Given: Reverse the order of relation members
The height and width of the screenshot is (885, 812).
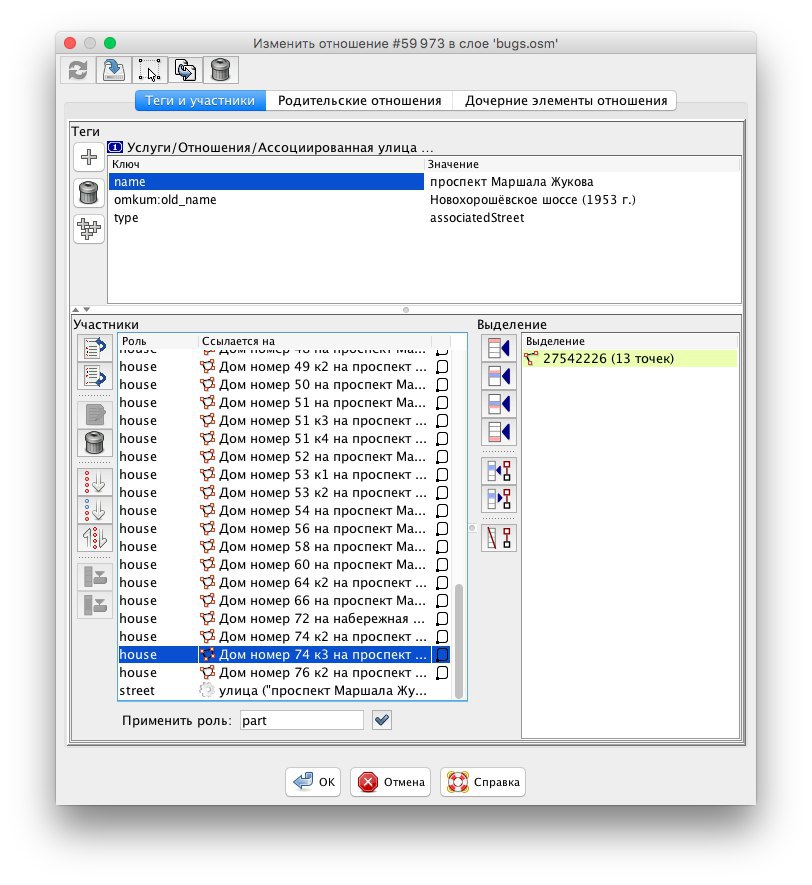Looking at the screenshot, I should (x=96, y=538).
